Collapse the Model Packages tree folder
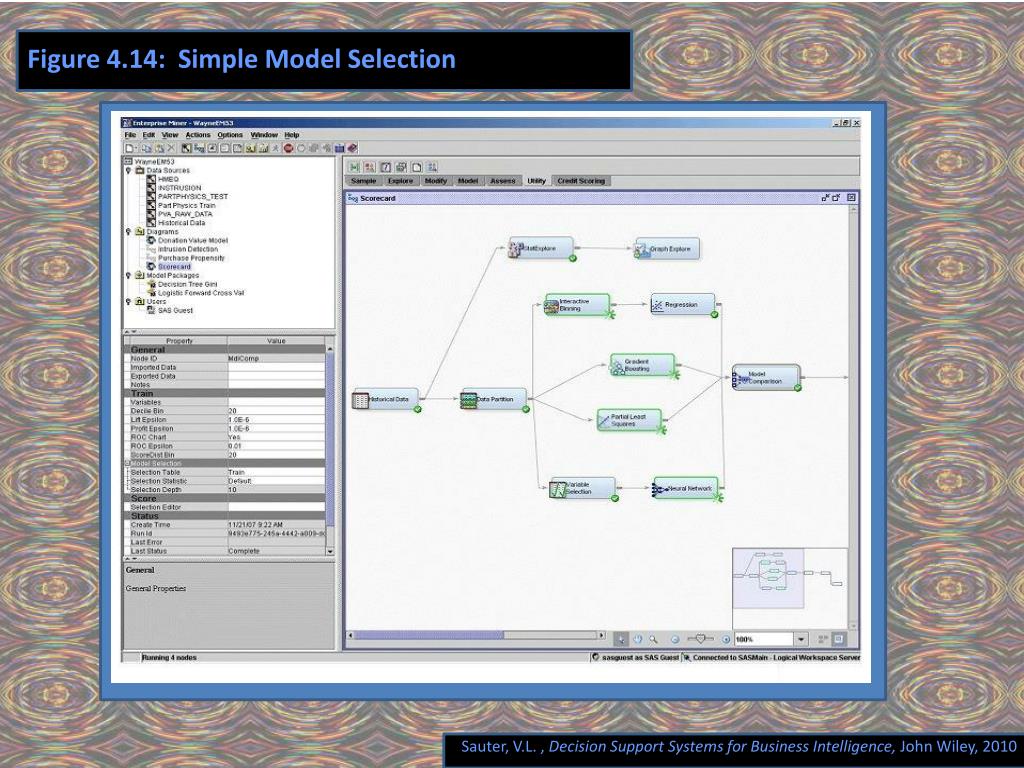The image size is (1024, 768). click(x=129, y=276)
